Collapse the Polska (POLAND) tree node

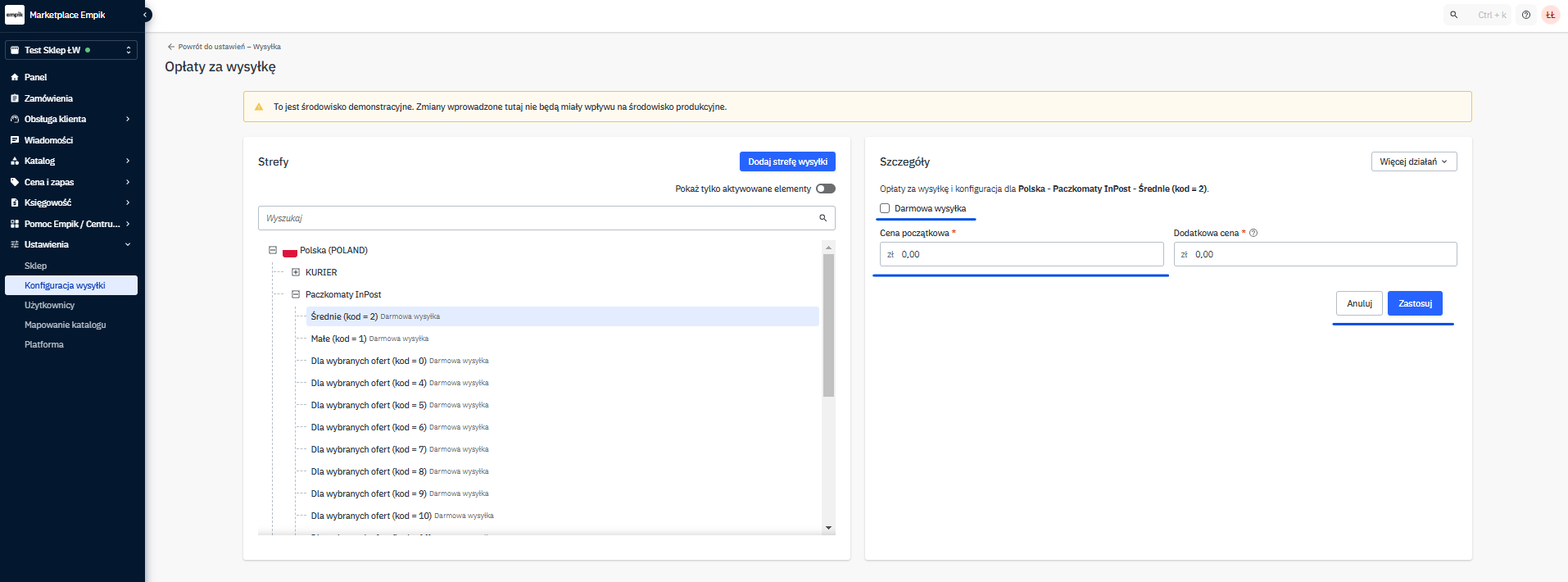[273, 250]
